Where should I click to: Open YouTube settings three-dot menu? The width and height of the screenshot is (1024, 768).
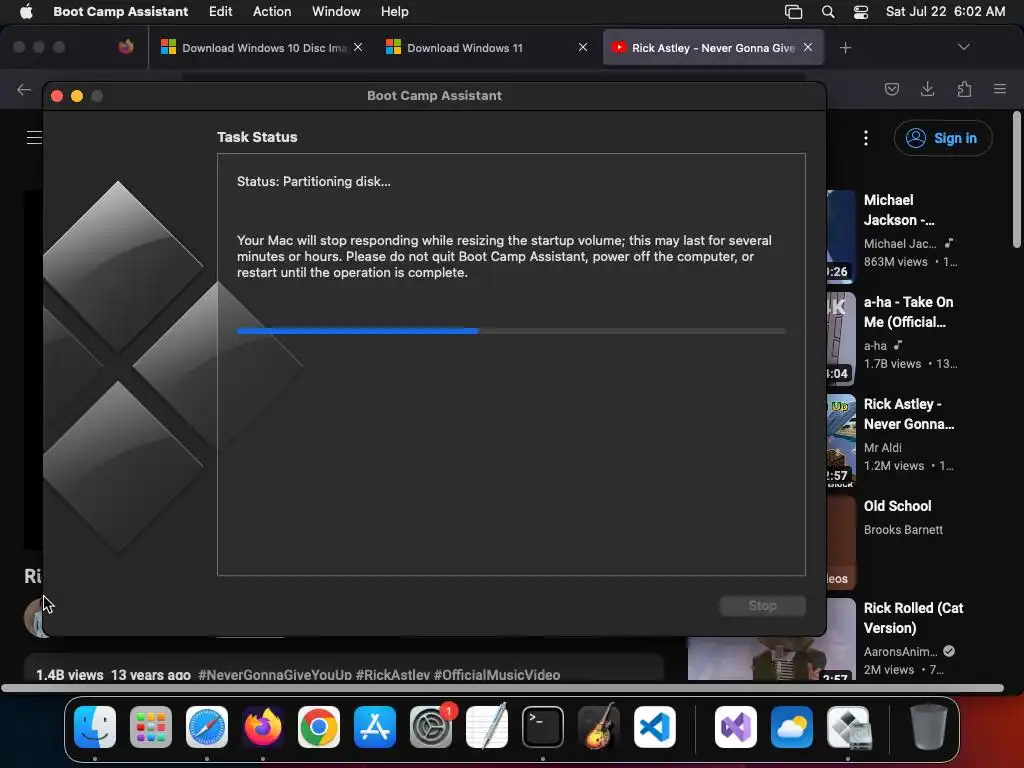[x=865, y=138]
